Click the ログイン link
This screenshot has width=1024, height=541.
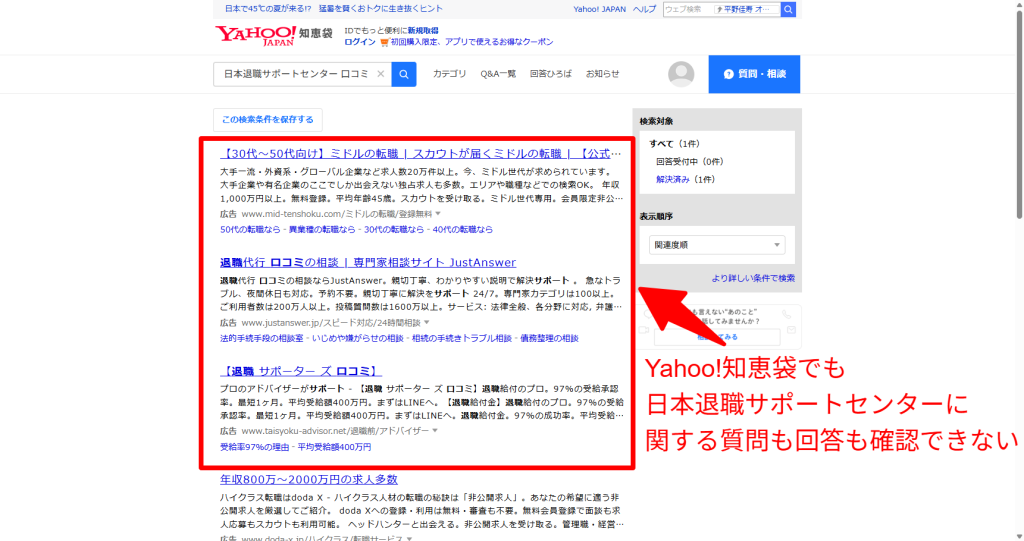[360, 42]
